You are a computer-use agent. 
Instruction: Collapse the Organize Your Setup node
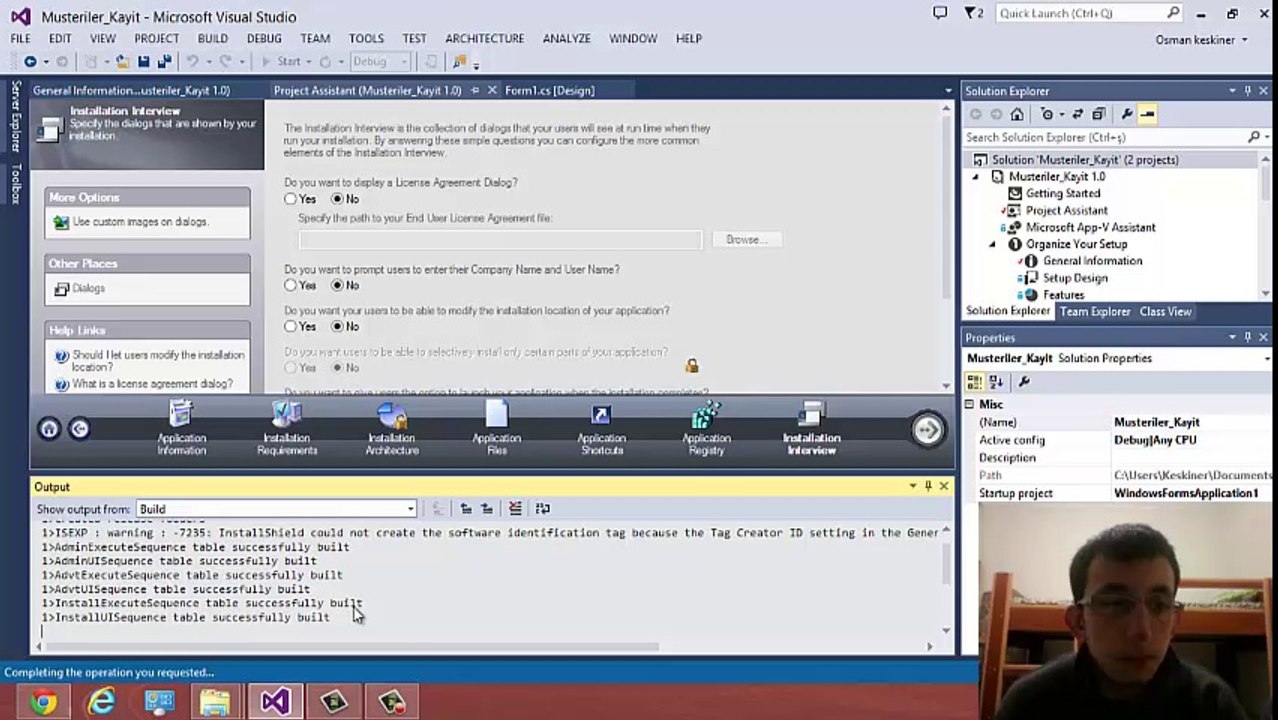993,244
